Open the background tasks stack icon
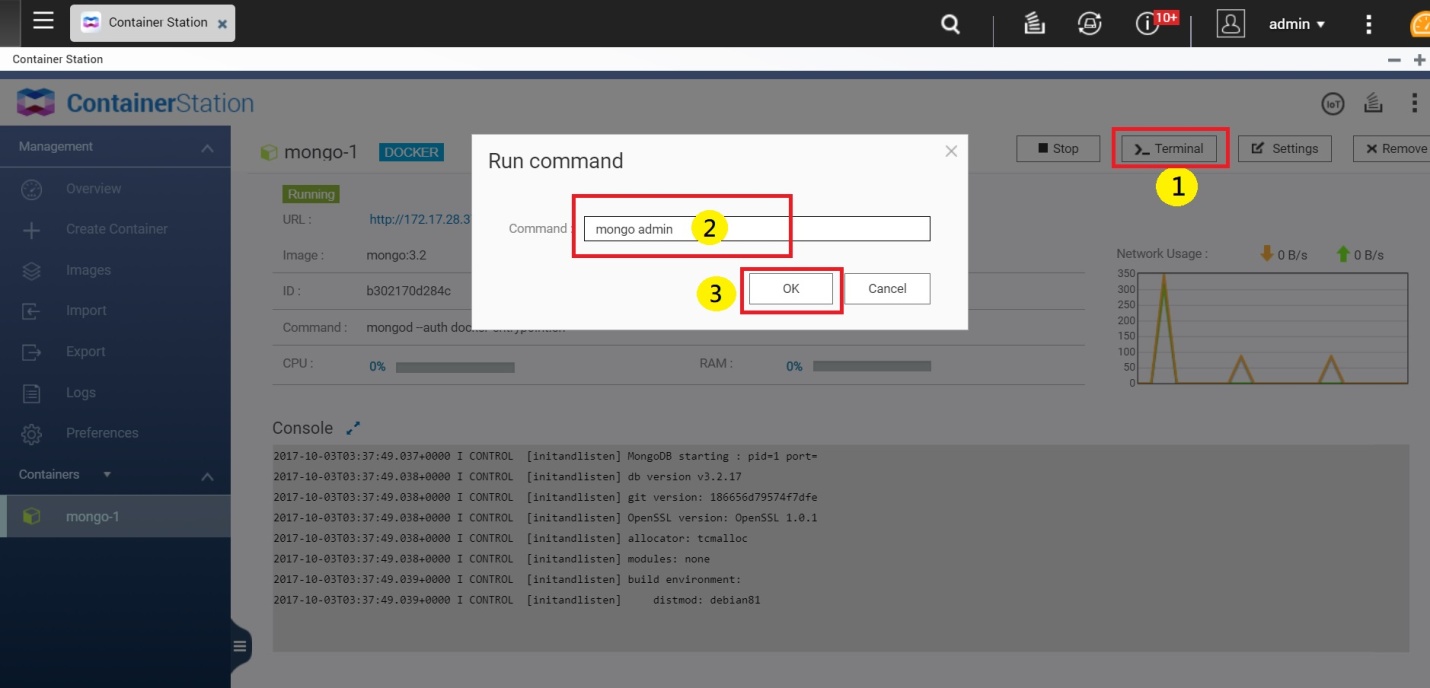1430x688 pixels. tap(1035, 23)
